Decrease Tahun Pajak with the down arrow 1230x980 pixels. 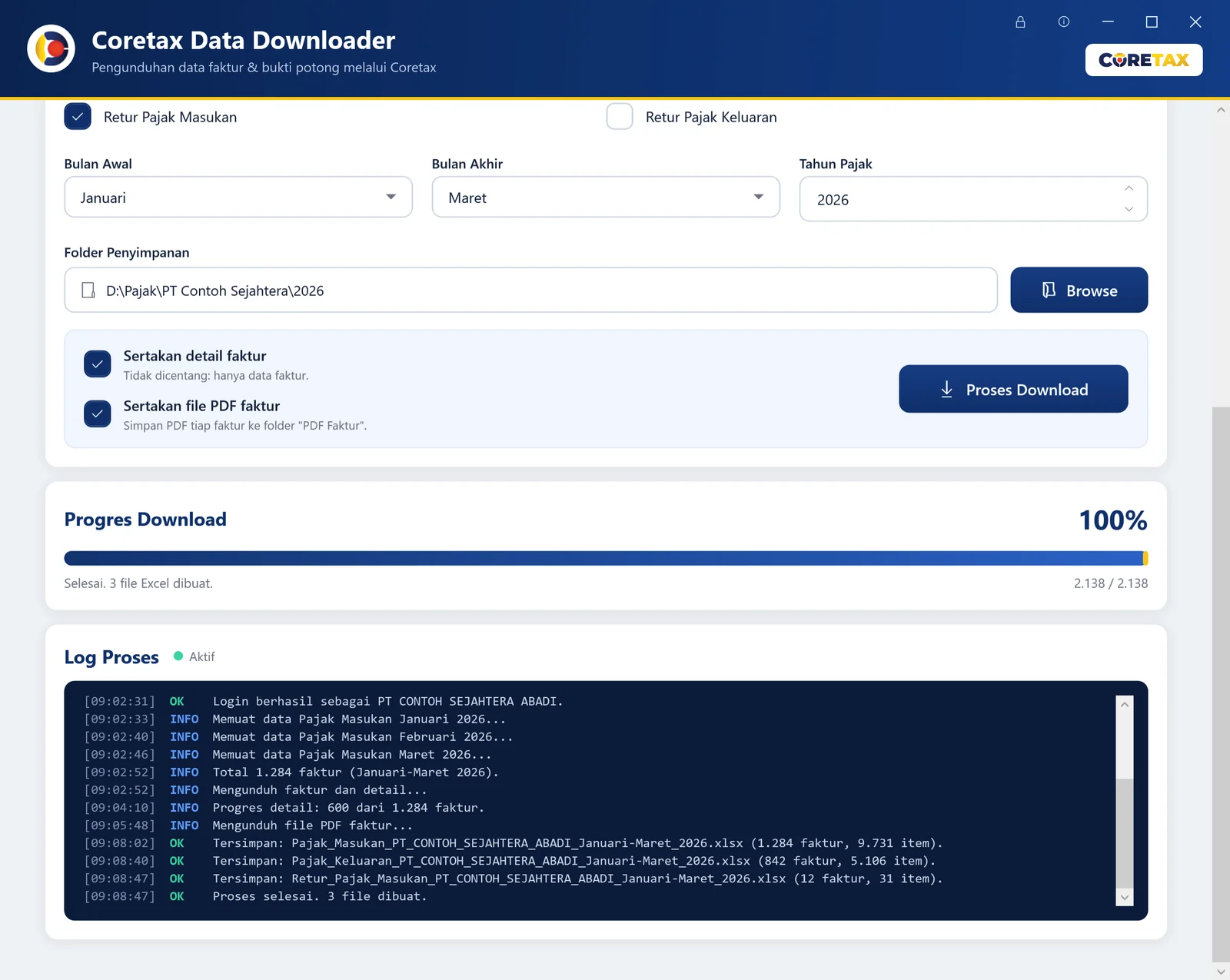click(x=1129, y=209)
